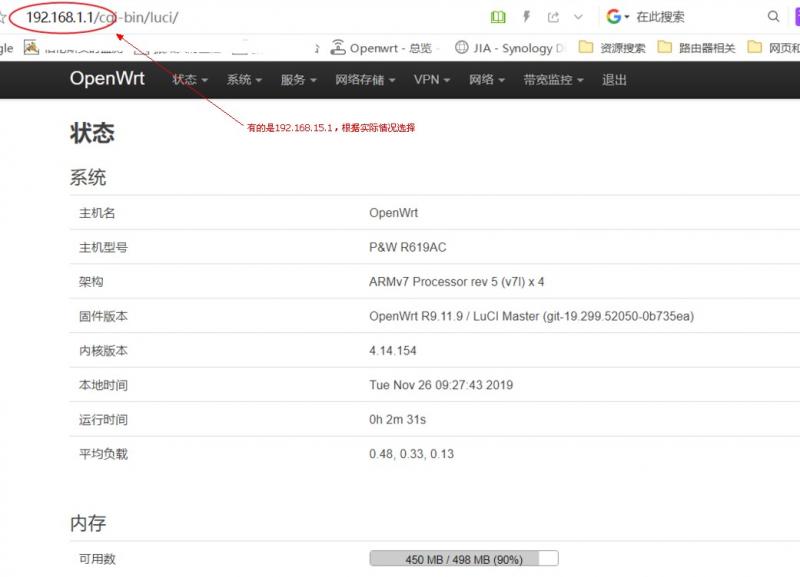Viewport: 800px width, 577px height.
Task: Click the 退出 logout link
Action: click(x=614, y=80)
